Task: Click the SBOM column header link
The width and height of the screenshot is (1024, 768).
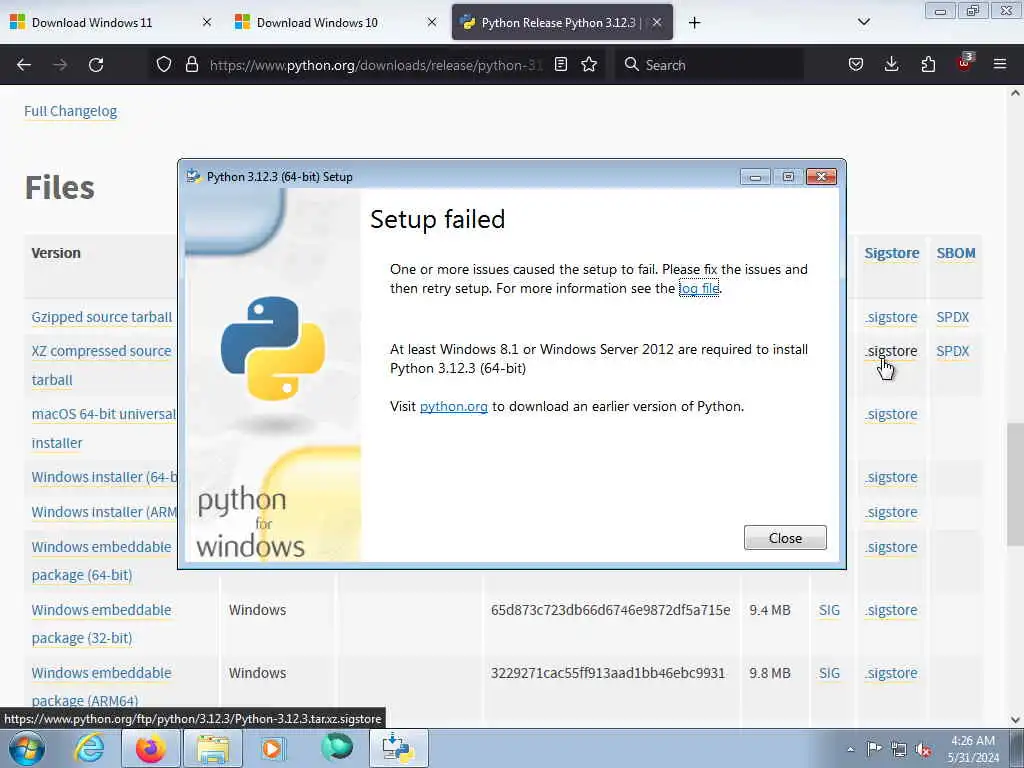Action: pos(956,253)
